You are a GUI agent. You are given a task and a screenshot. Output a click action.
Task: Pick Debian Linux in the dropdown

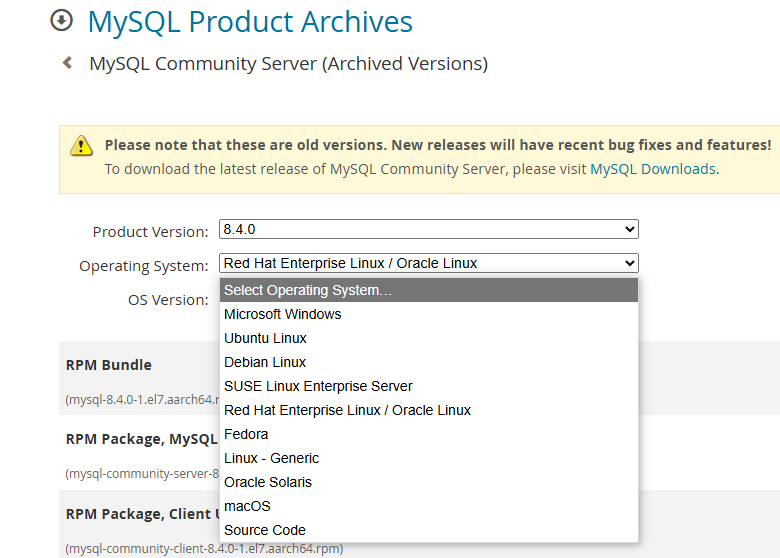tap(265, 362)
